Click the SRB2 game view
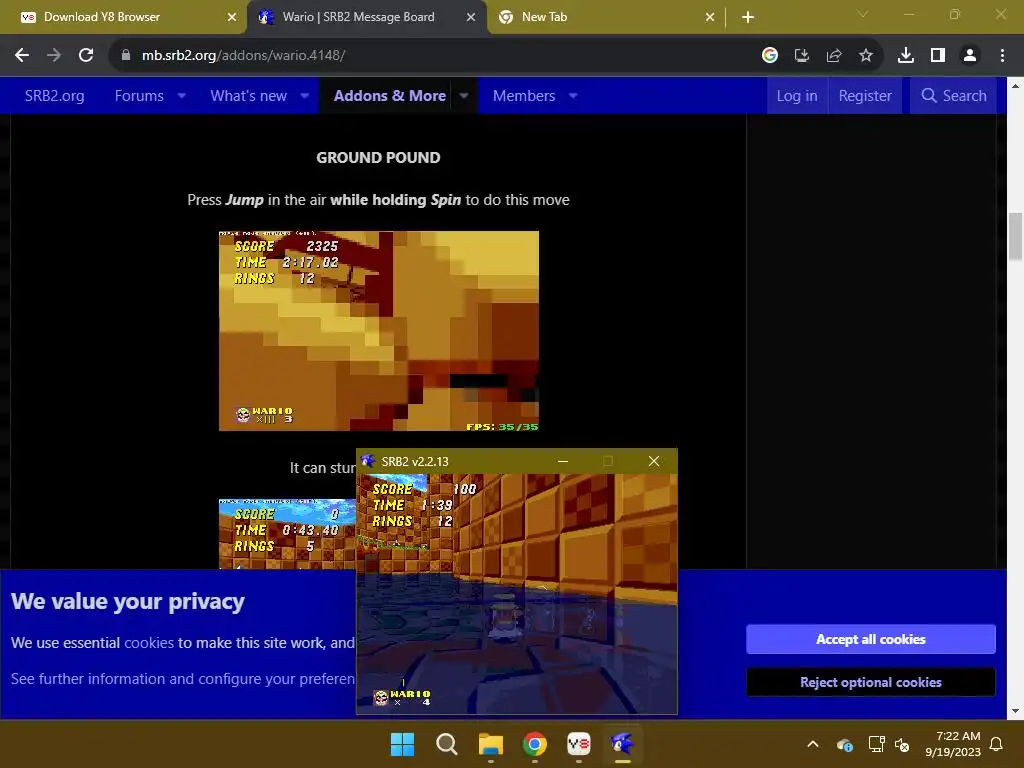 click(517, 594)
